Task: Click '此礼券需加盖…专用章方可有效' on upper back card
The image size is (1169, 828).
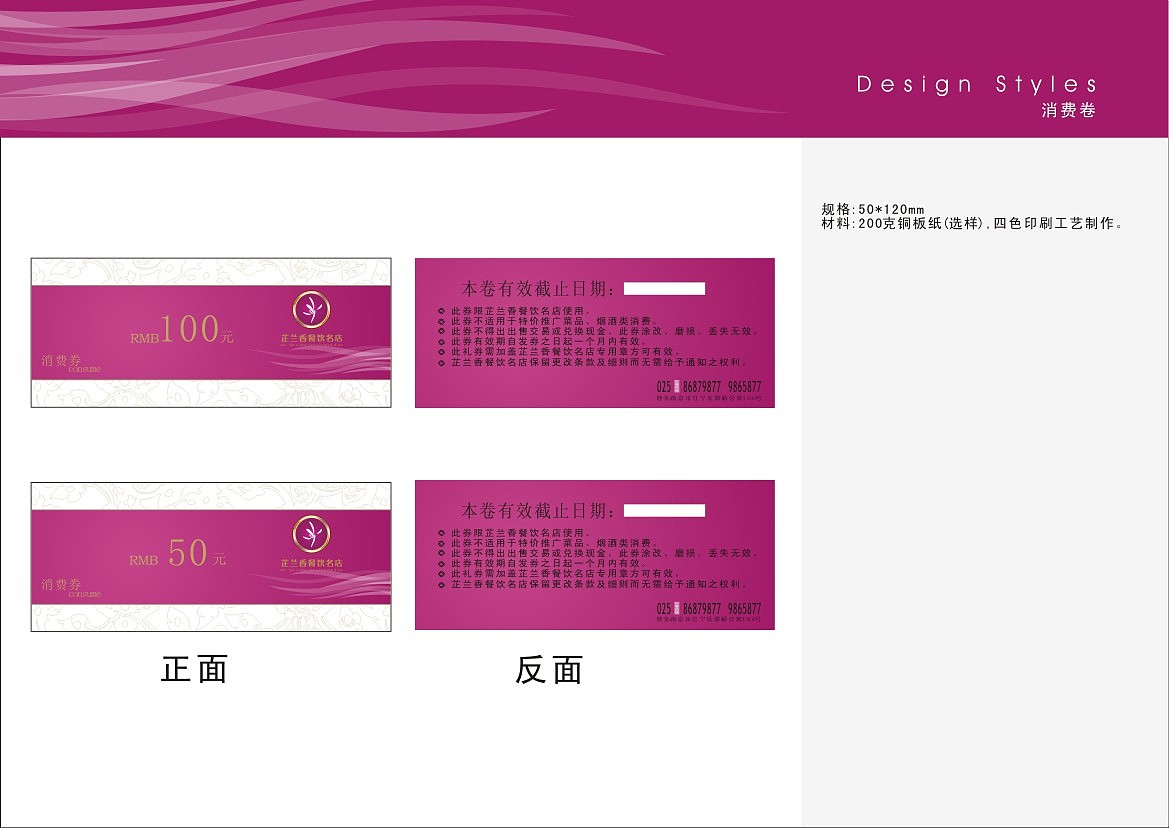Action: [x=564, y=352]
